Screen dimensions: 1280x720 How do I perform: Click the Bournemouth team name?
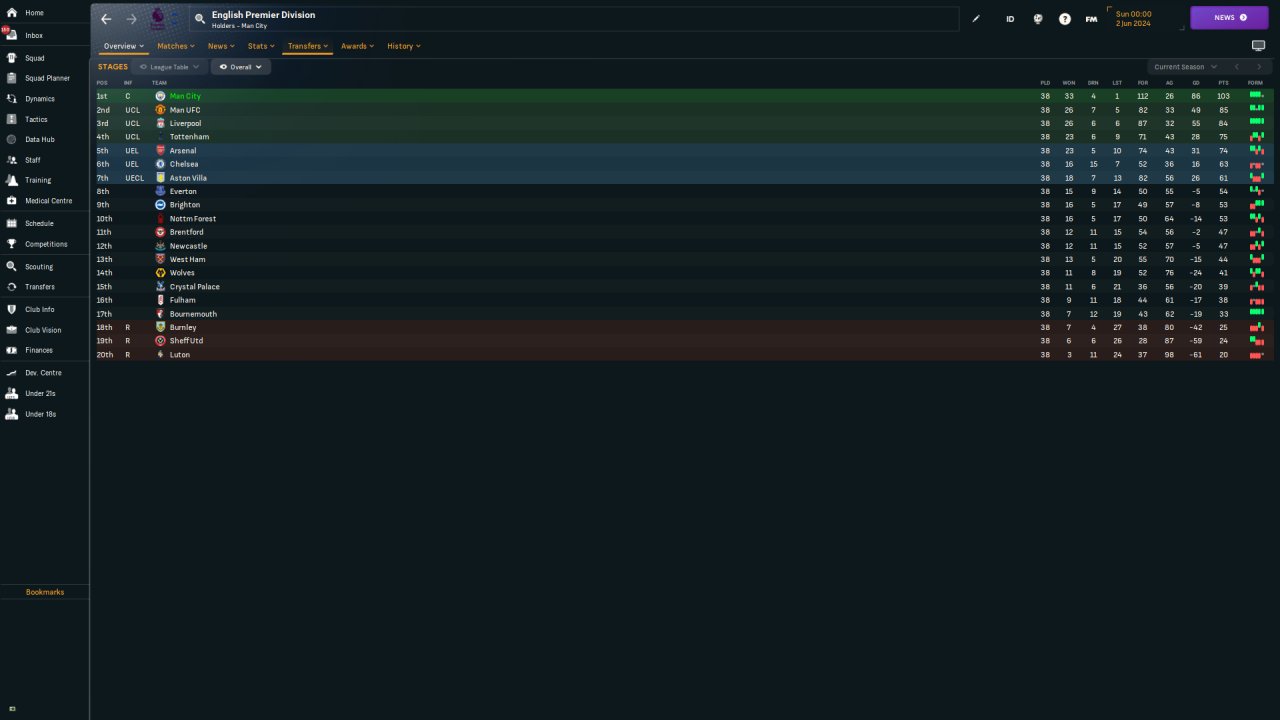(193, 314)
